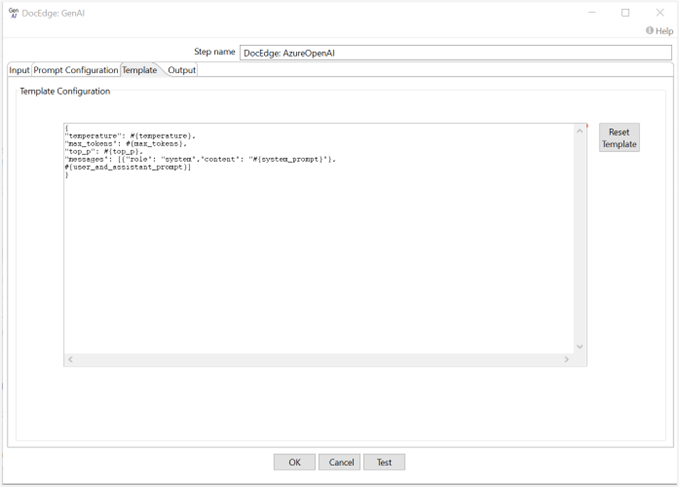Image resolution: width=679 pixels, height=487 pixels.
Task: Select the Template tab
Action: pyautogui.click(x=139, y=70)
